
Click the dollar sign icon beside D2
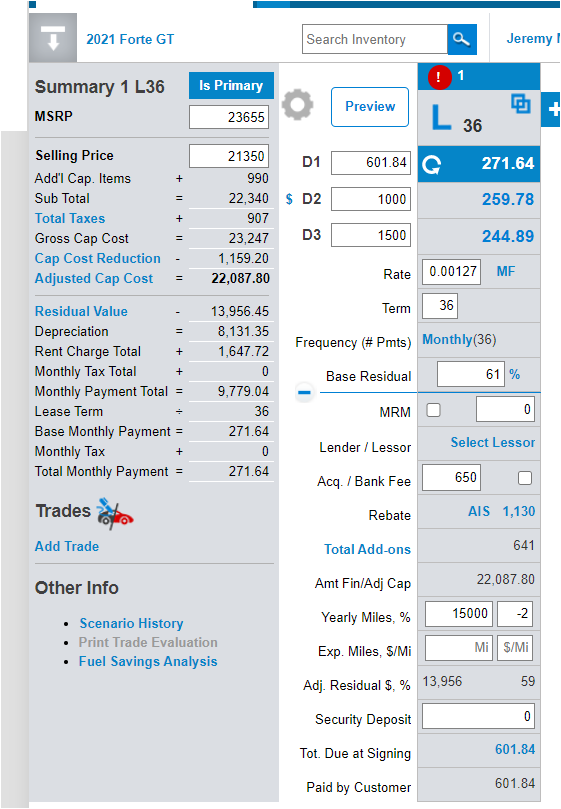(289, 199)
